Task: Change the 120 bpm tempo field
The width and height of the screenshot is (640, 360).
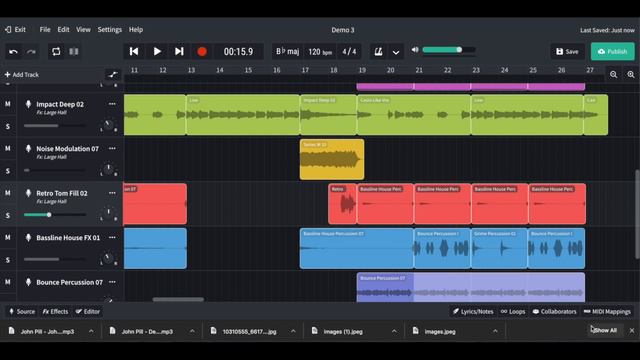Action: pos(320,52)
